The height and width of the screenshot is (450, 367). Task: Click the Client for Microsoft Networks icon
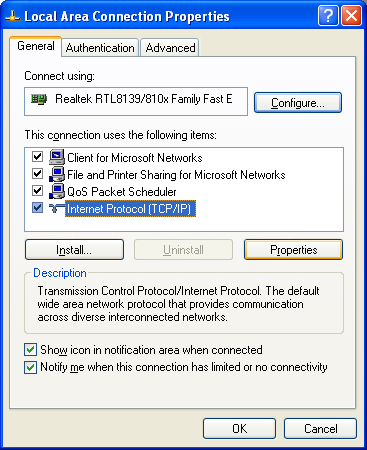(x=57, y=157)
